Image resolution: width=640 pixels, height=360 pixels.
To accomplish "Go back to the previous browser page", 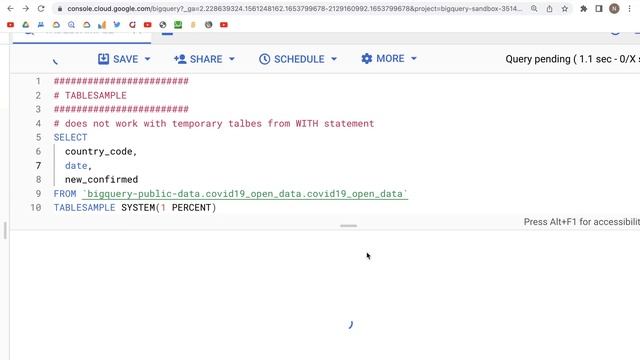I will click(x=11, y=9).
